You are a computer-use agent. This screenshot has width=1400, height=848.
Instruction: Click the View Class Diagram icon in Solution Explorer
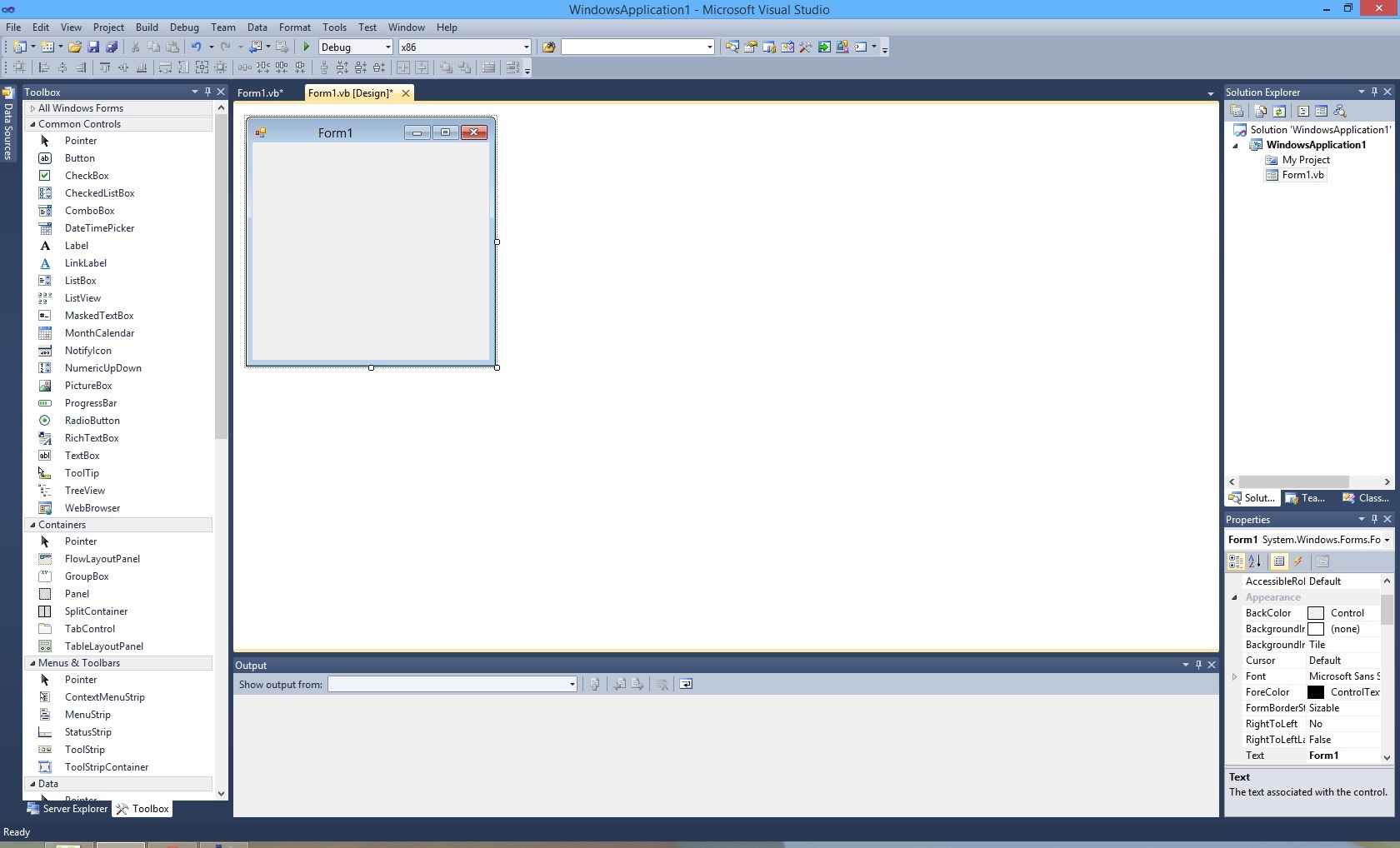[1340, 111]
